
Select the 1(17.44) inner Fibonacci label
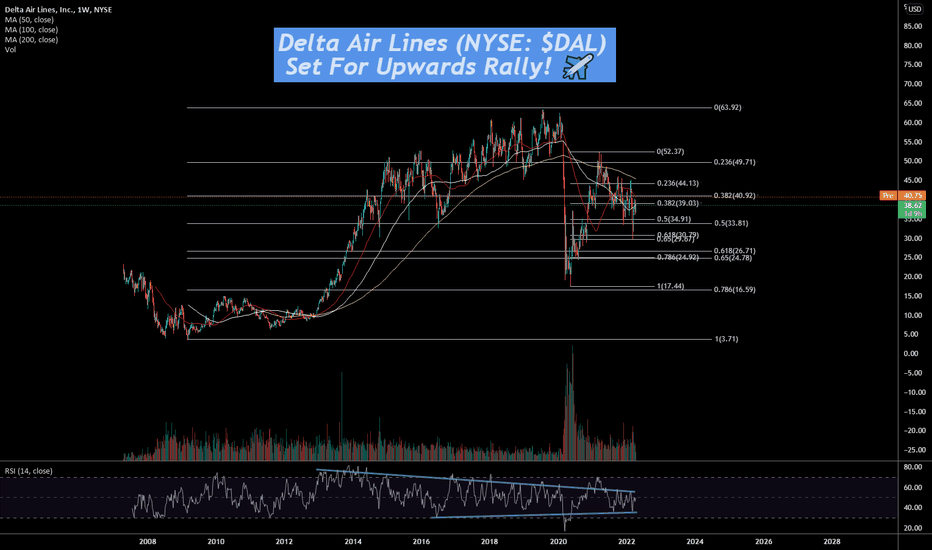670,286
